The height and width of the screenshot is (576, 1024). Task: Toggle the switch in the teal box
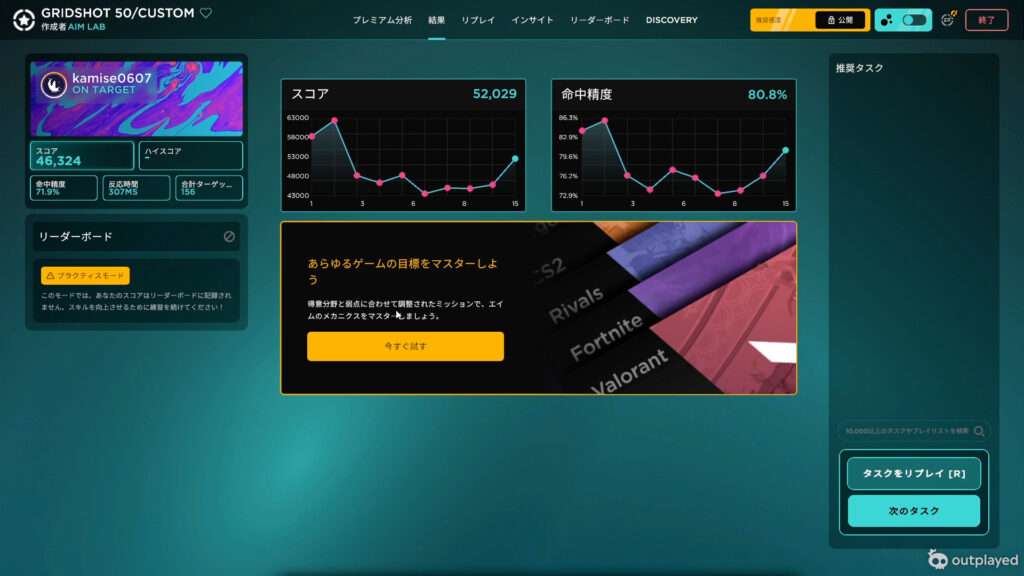(913, 20)
